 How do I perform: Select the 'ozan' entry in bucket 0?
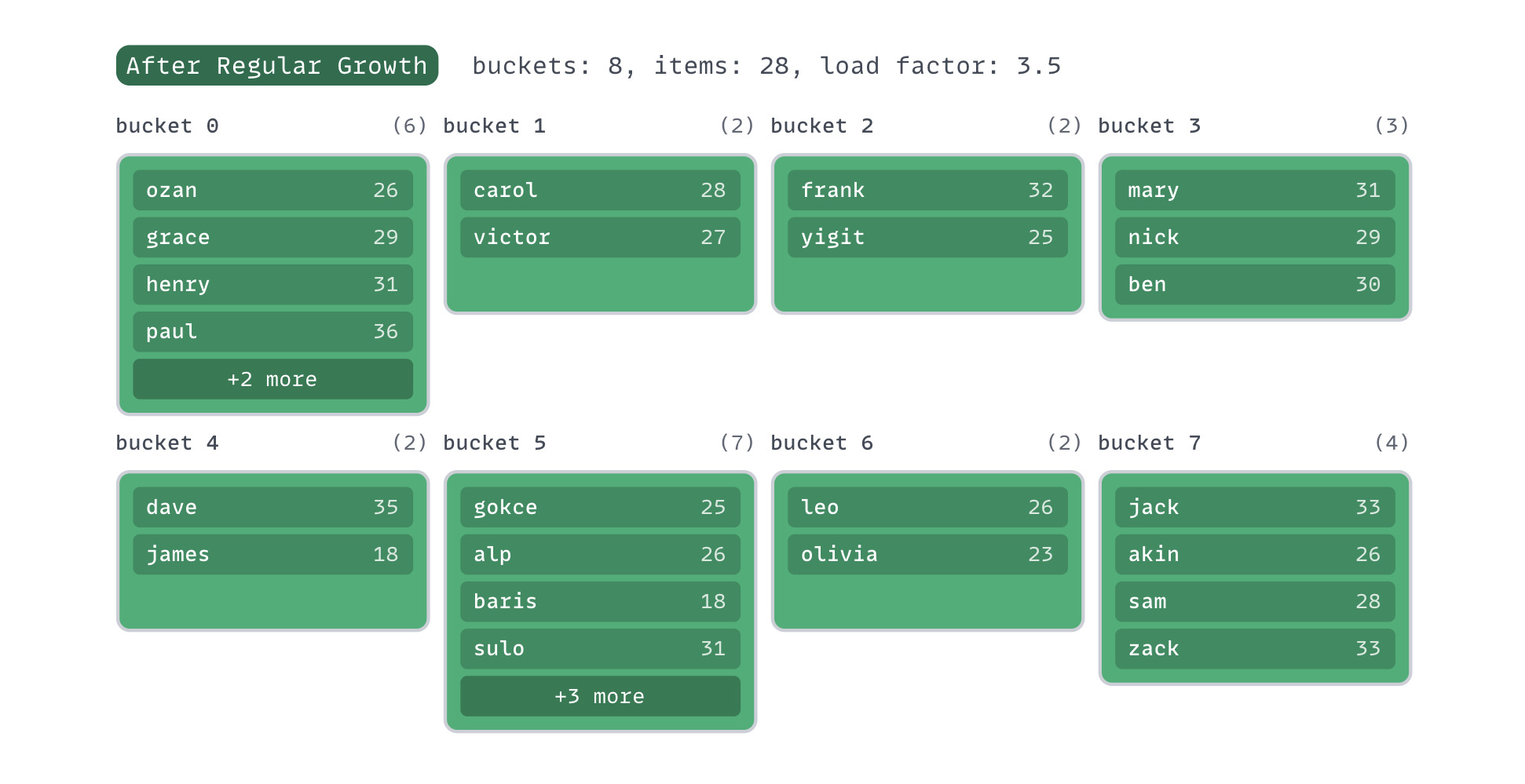coord(272,190)
